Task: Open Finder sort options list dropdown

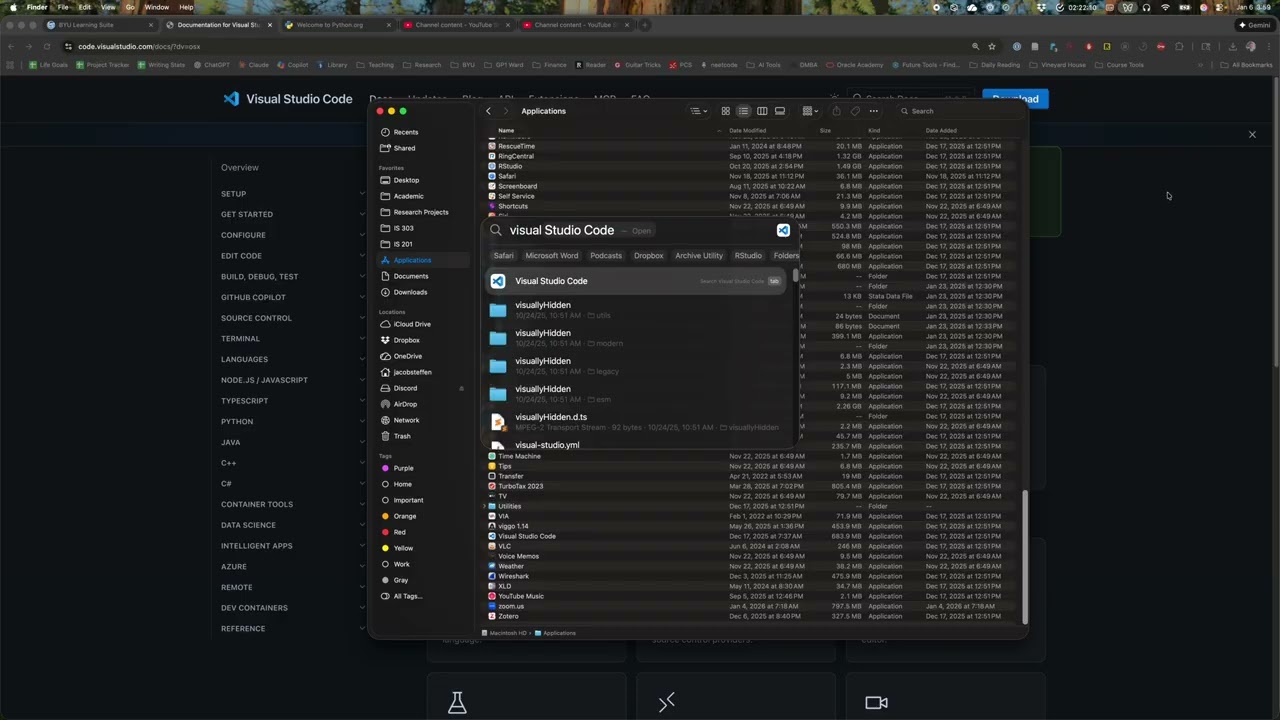Action: [697, 111]
